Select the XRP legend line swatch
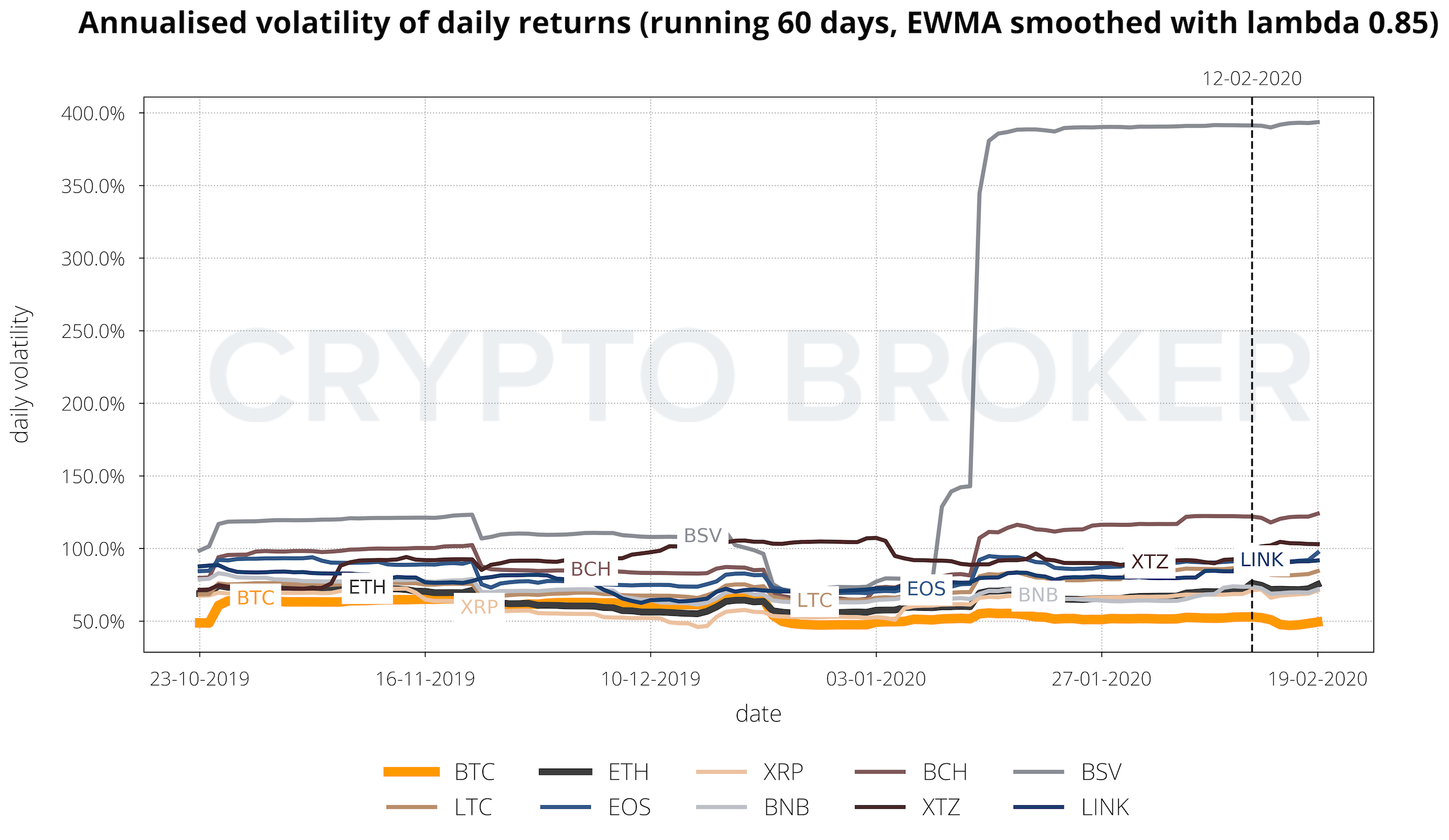This screenshot has height=840, width=1449. [721, 772]
